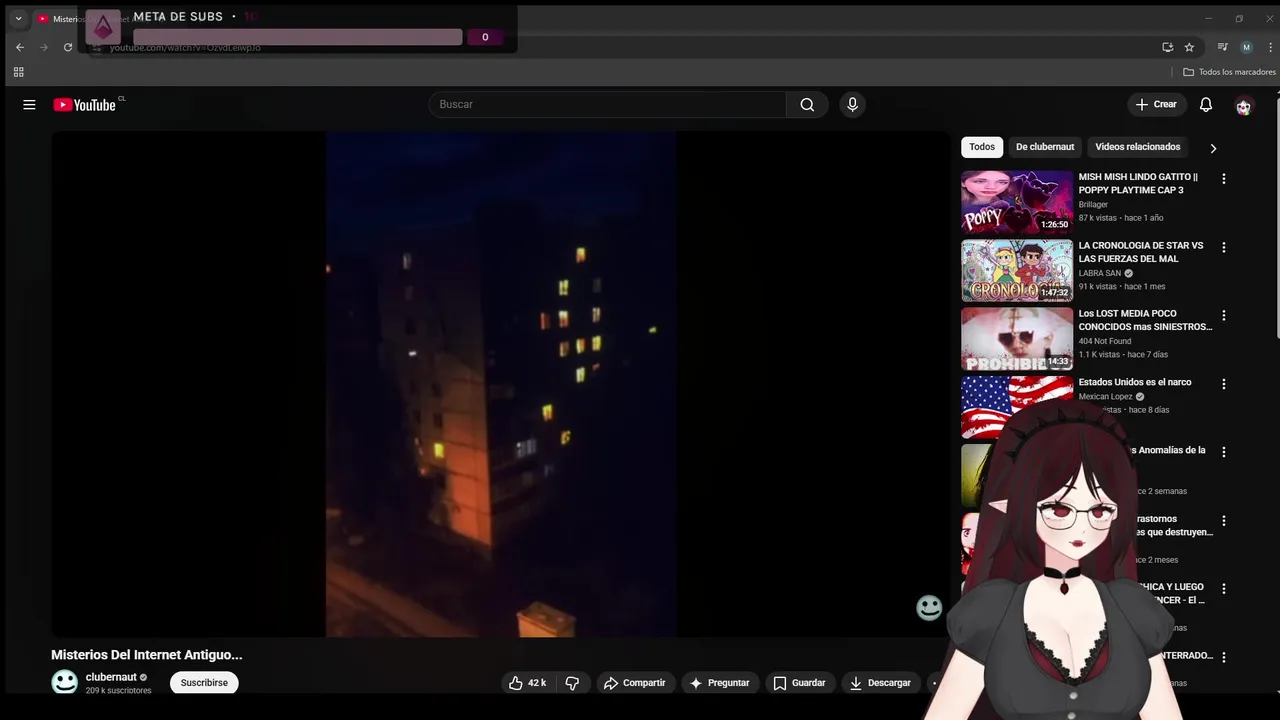Switch to the Misterios browser tab
The height and width of the screenshot is (720, 1280).
[63, 19]
